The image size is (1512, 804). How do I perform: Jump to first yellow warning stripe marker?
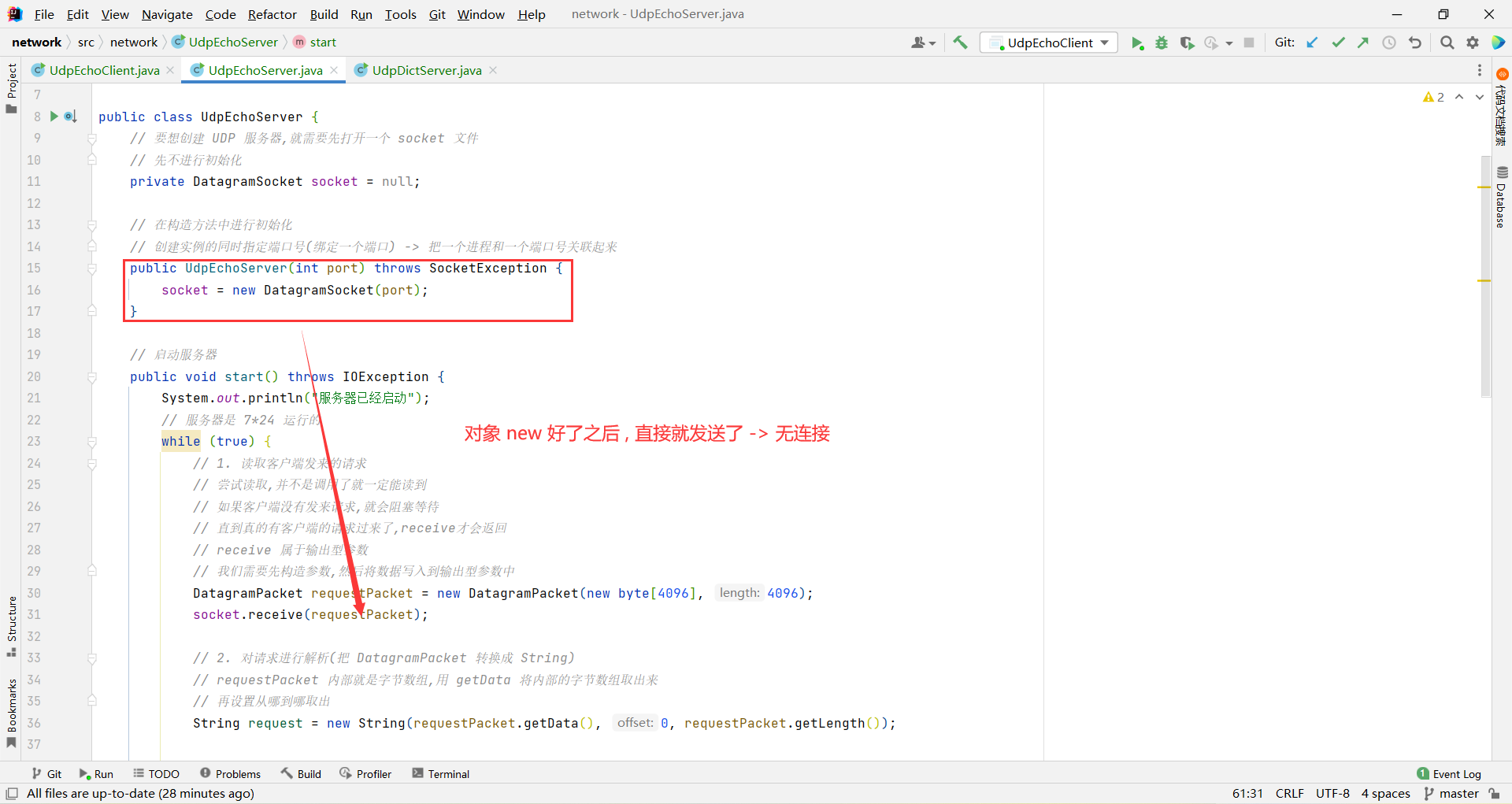(x=1484, y=187)
